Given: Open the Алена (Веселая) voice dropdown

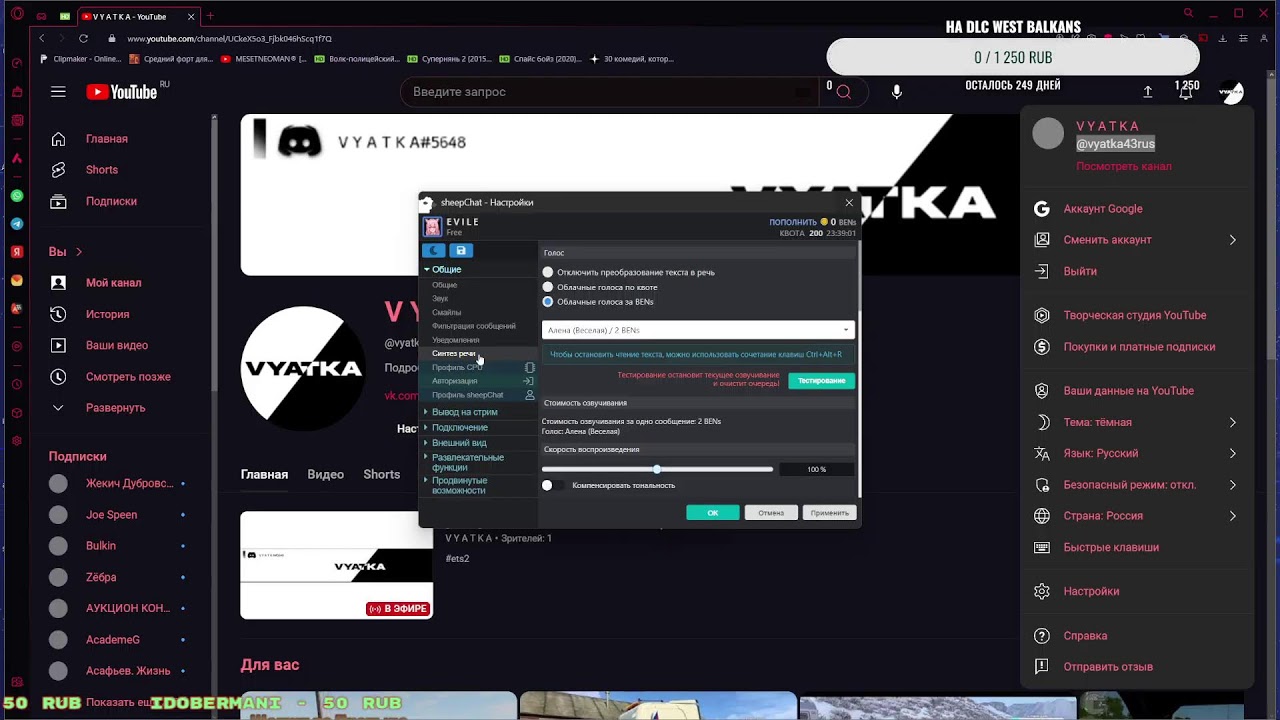Looking at the screenshot, I should pyautogui.click(x=698, y=329).
